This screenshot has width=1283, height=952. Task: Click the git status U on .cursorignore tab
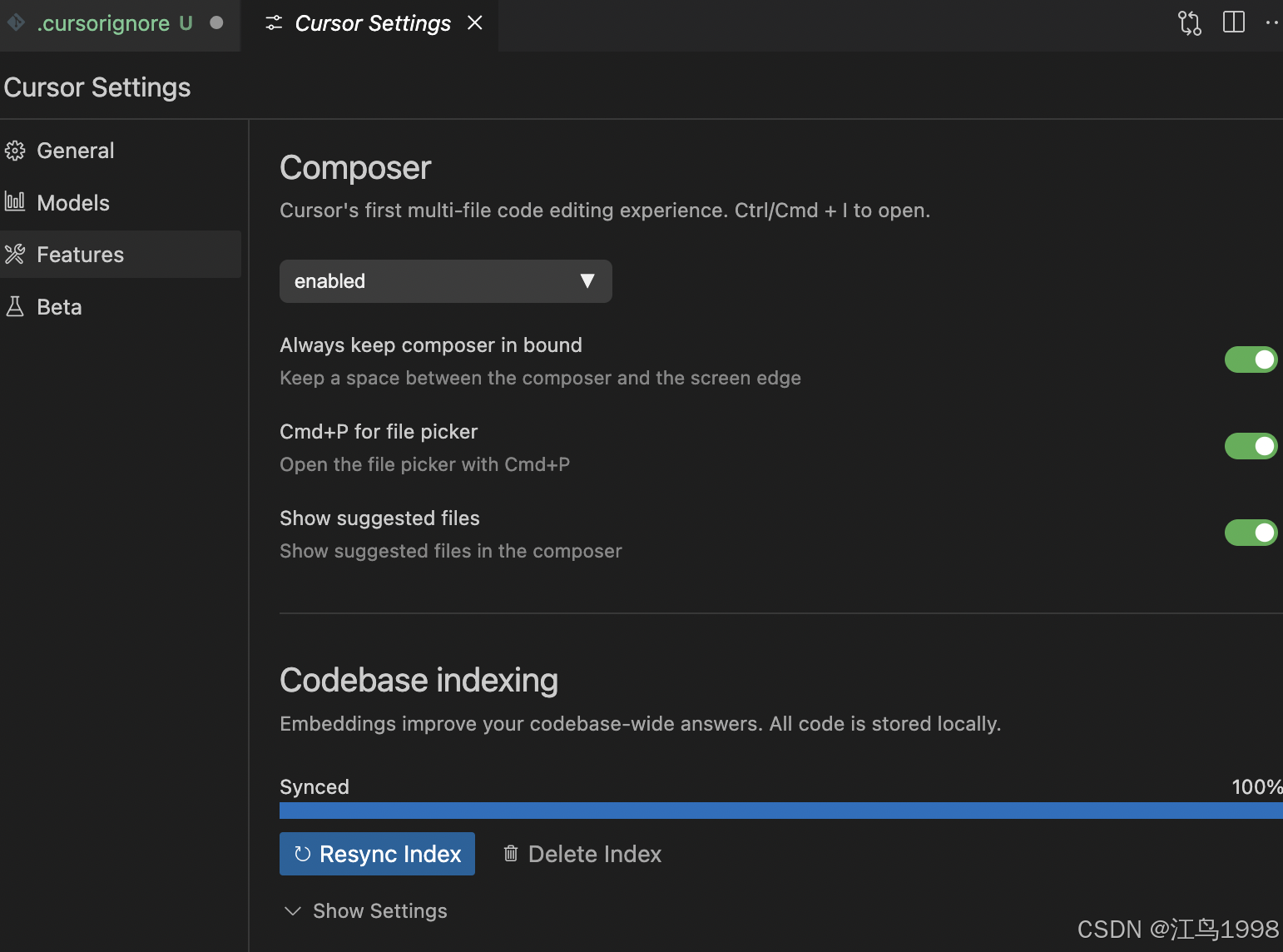(186, 23)
